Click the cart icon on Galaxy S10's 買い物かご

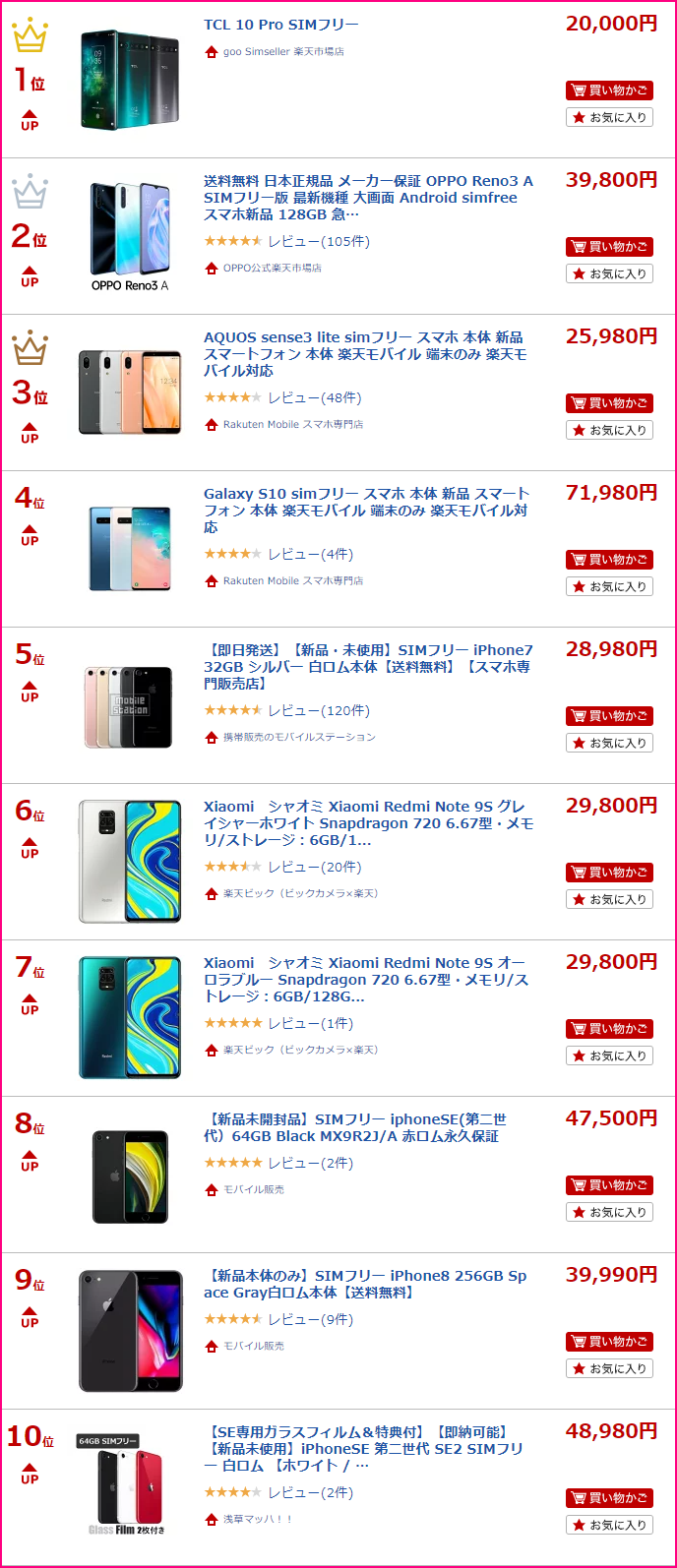(579, 560)
